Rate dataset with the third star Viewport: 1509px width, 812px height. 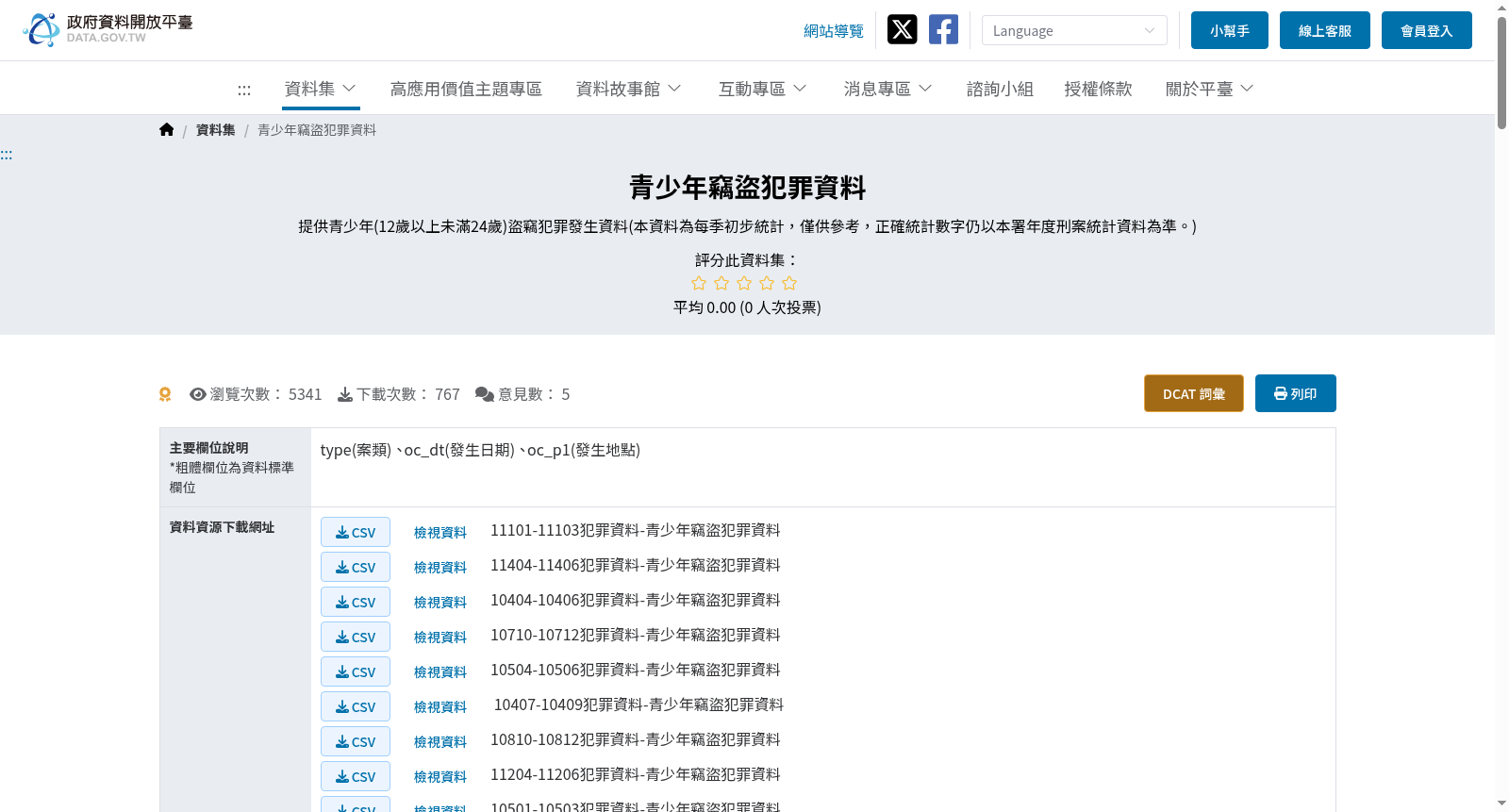pyautogui.click(x=744, y=283)
